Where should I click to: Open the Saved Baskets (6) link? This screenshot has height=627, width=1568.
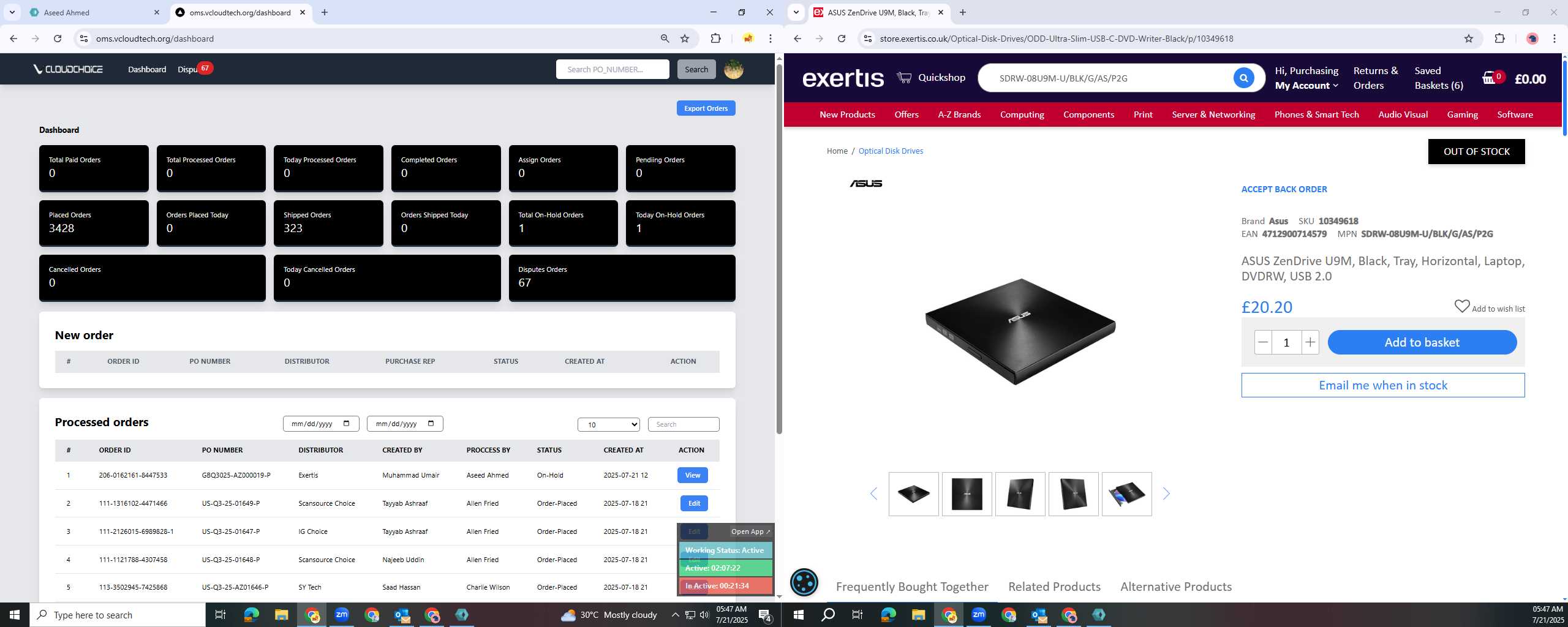pyautogui.click(x=1438, y=78)
